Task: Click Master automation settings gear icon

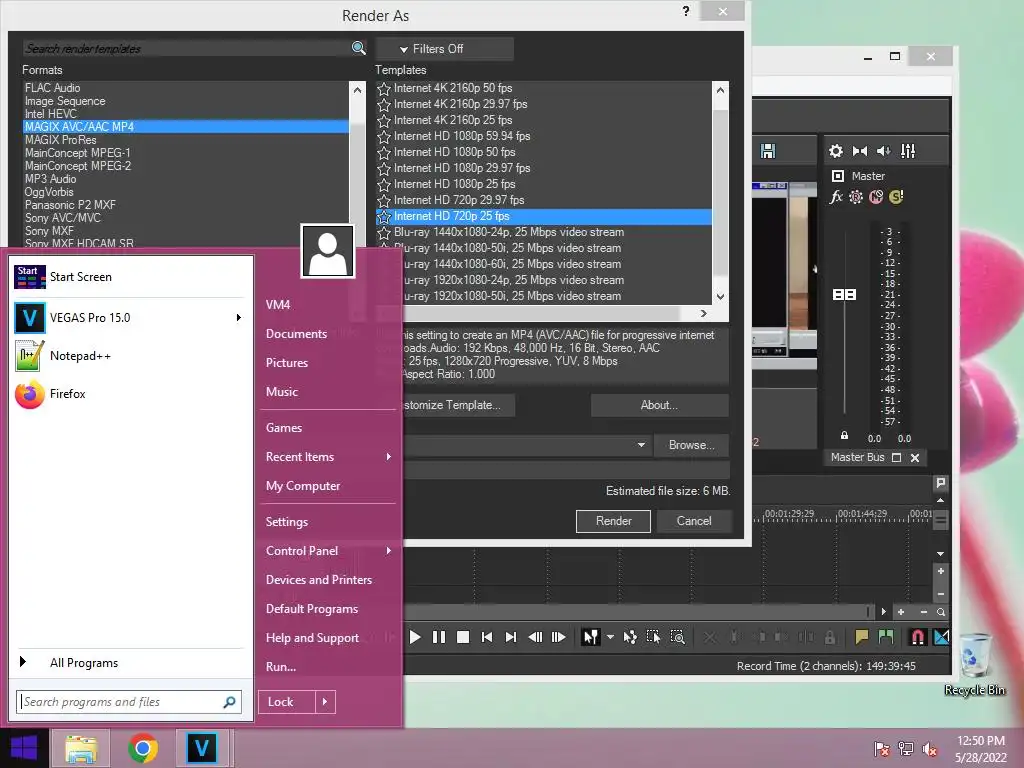Action: [x=856, y=197]
